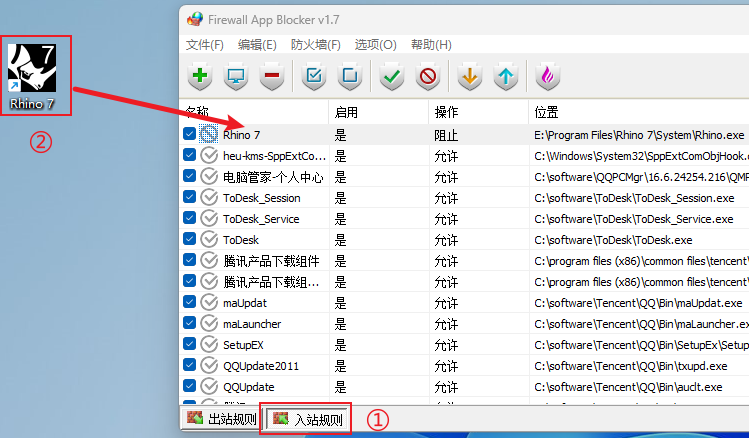Open the 选项(O) menu

(x=375, y=45)
